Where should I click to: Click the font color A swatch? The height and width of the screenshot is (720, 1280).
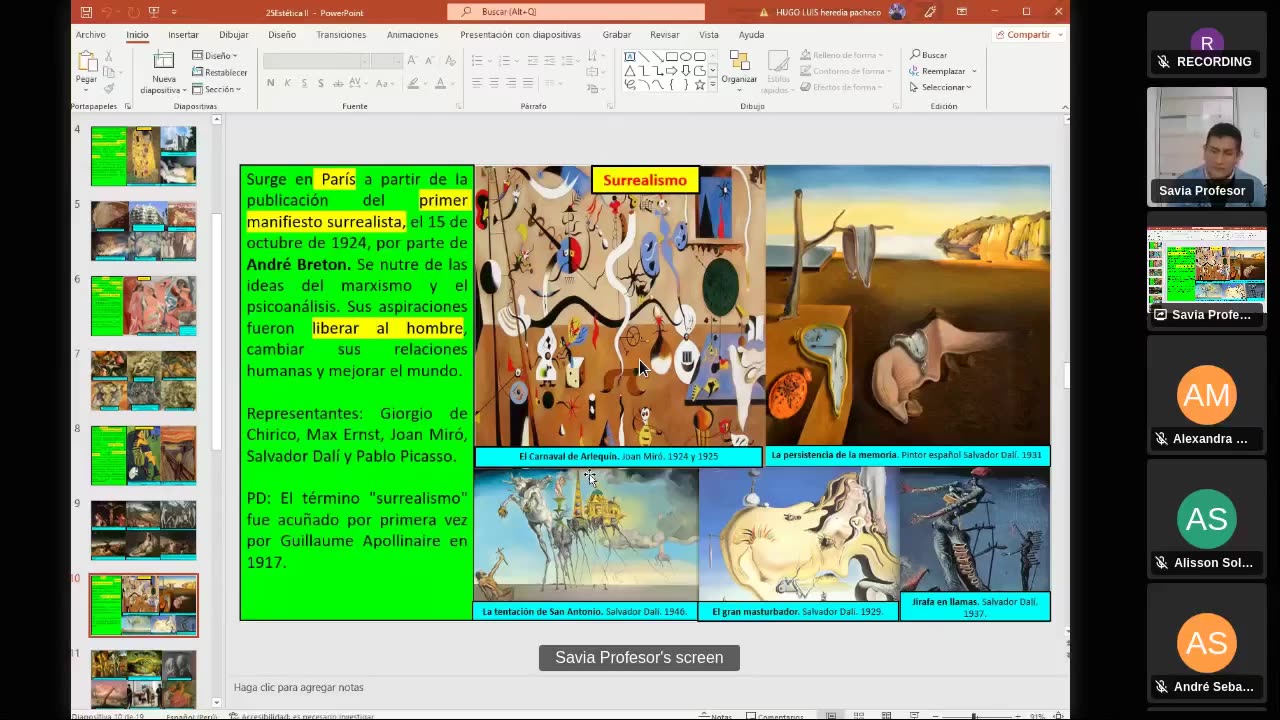point(440,83)
